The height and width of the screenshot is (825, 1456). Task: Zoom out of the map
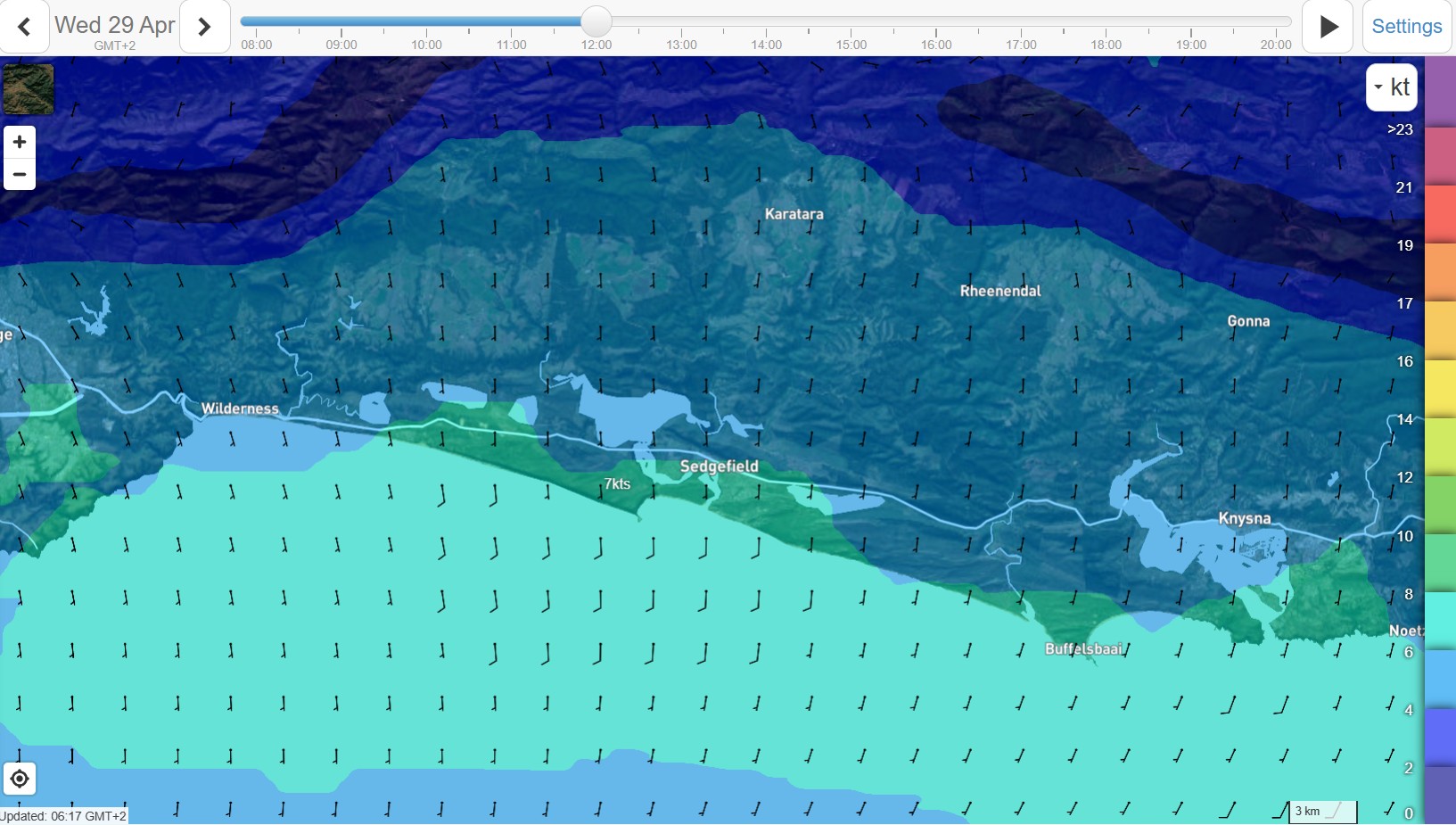(x=20, y=174)
